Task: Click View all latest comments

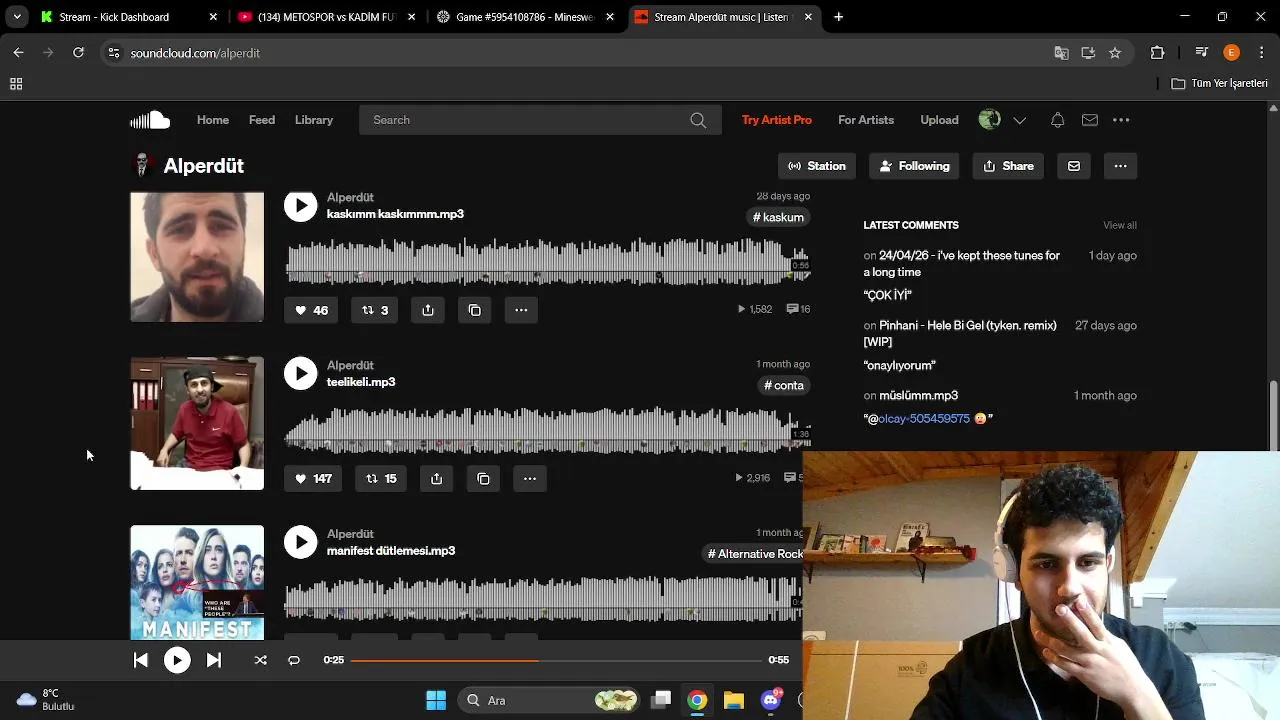Action: (1120, 225)
